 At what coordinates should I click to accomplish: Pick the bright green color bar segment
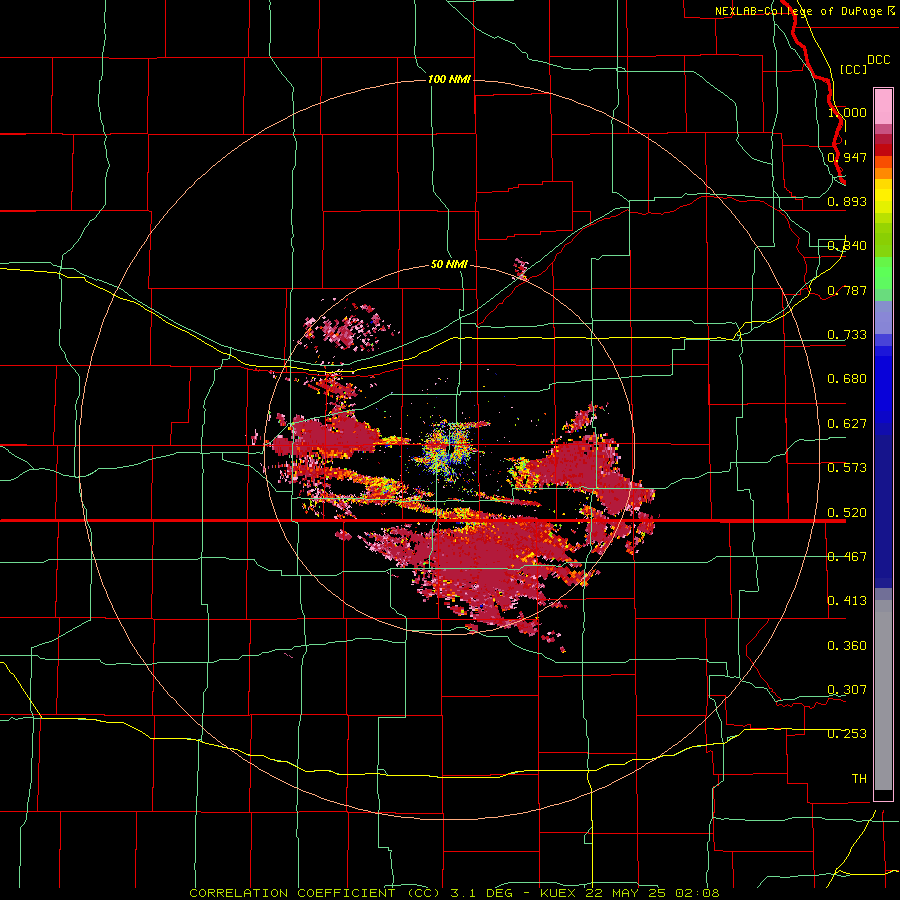(x=883, y=273)
